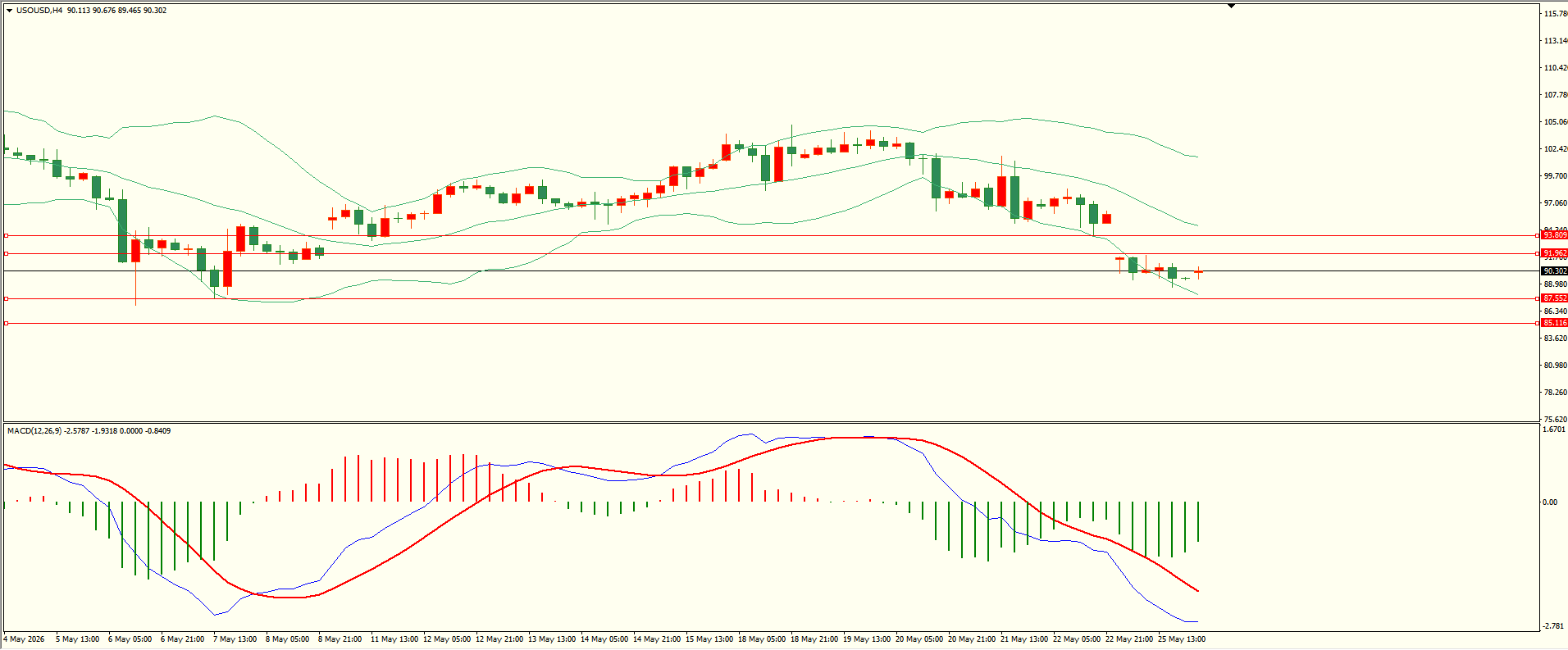Select right anchor of the 85.116 horizontal line
This screenshot has height=650, width=1568.
click(1537, 323)
